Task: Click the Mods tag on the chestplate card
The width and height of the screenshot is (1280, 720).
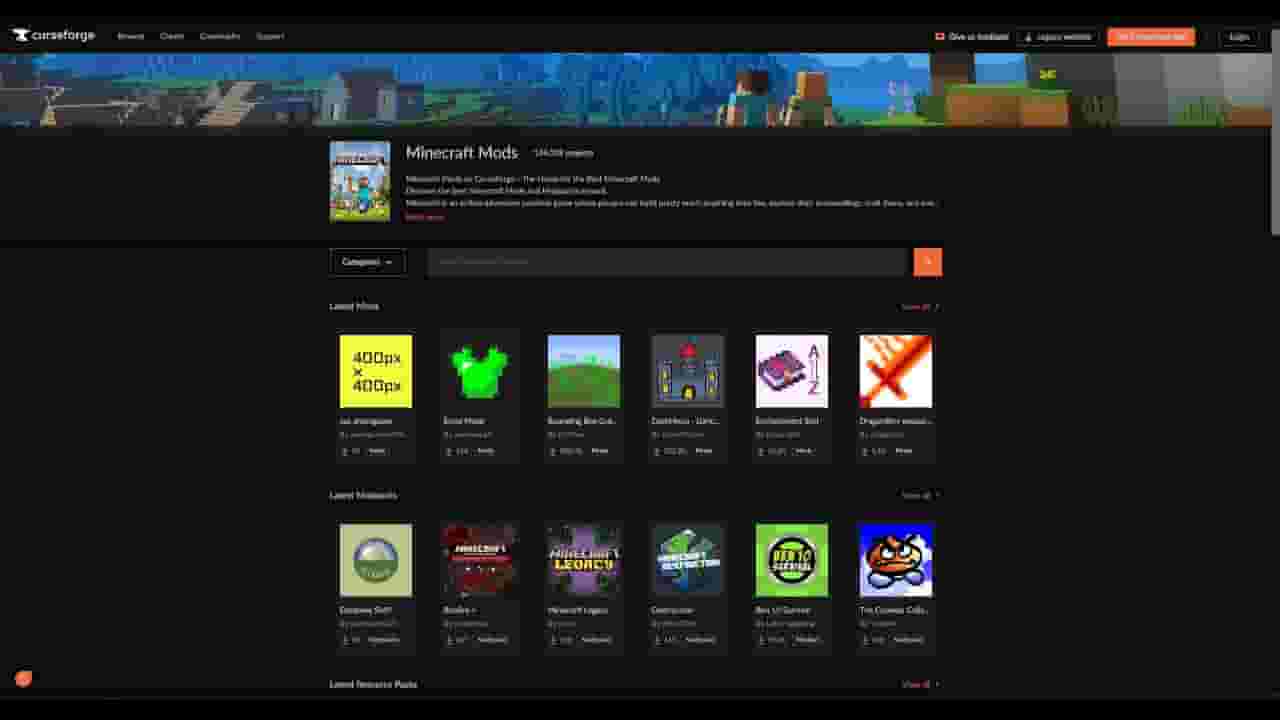Action: point(485,451)
